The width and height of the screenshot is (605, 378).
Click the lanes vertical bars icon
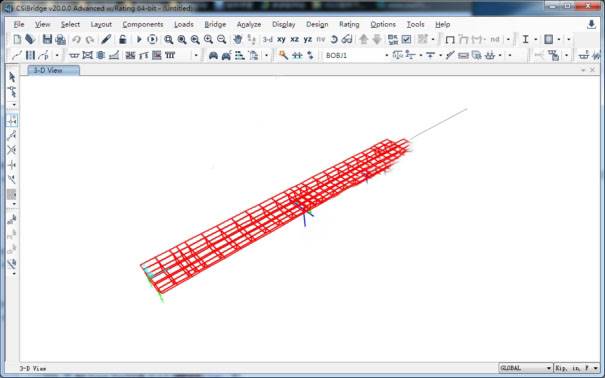(30, 55)
